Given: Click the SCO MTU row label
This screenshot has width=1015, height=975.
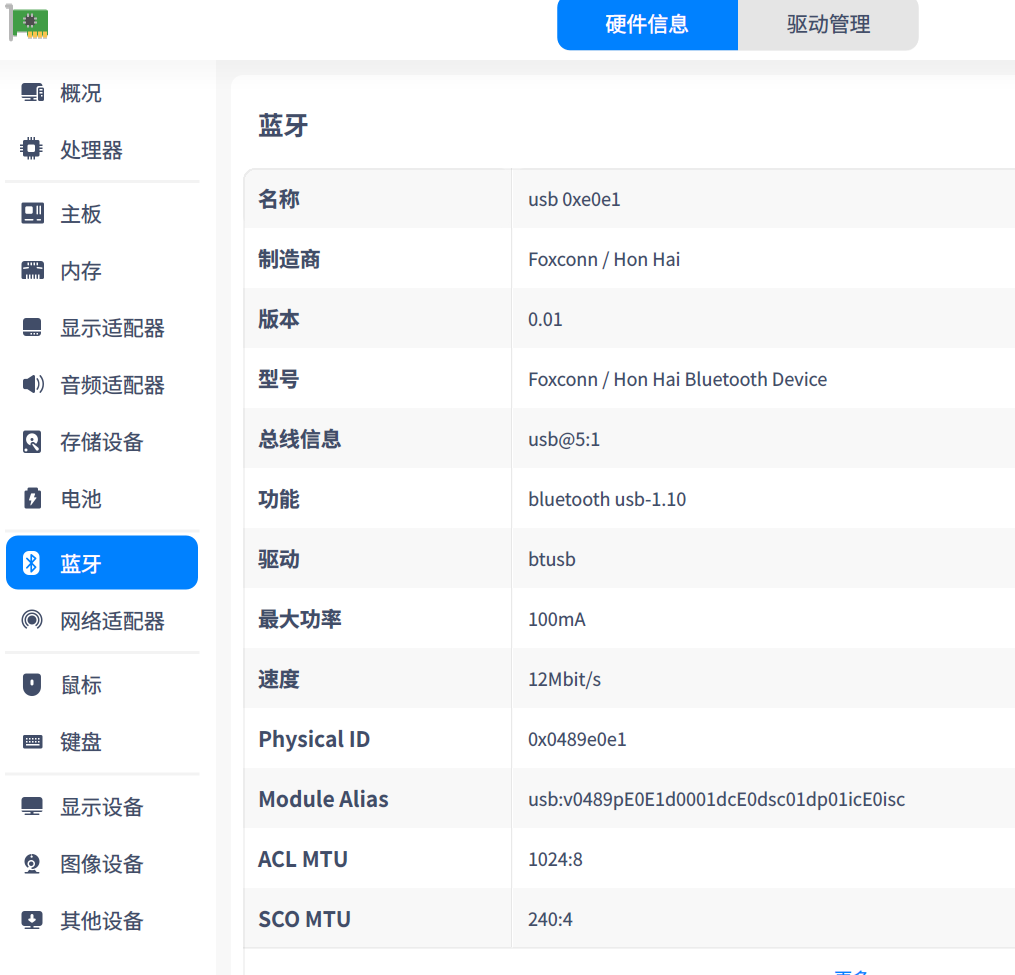Looking at the screenshot, I should [x=304, y=919].
